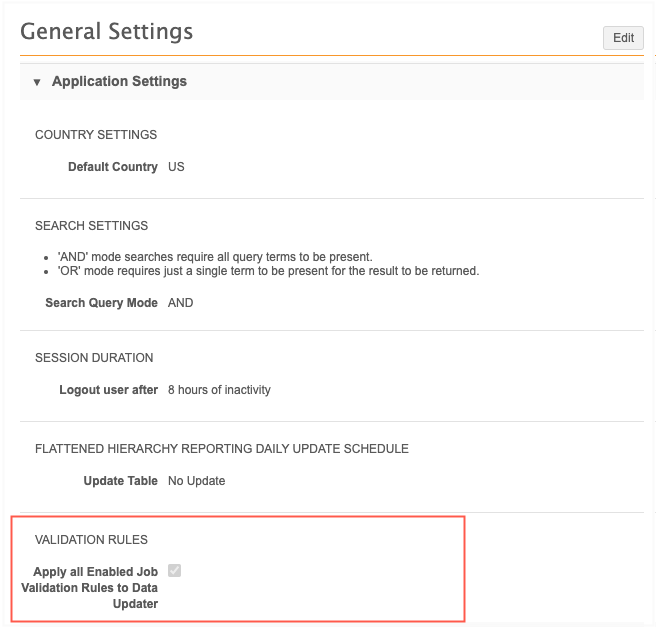656x627 pixels.
Task: Select the SESSION DURATION heading
Action: [94, 358]
